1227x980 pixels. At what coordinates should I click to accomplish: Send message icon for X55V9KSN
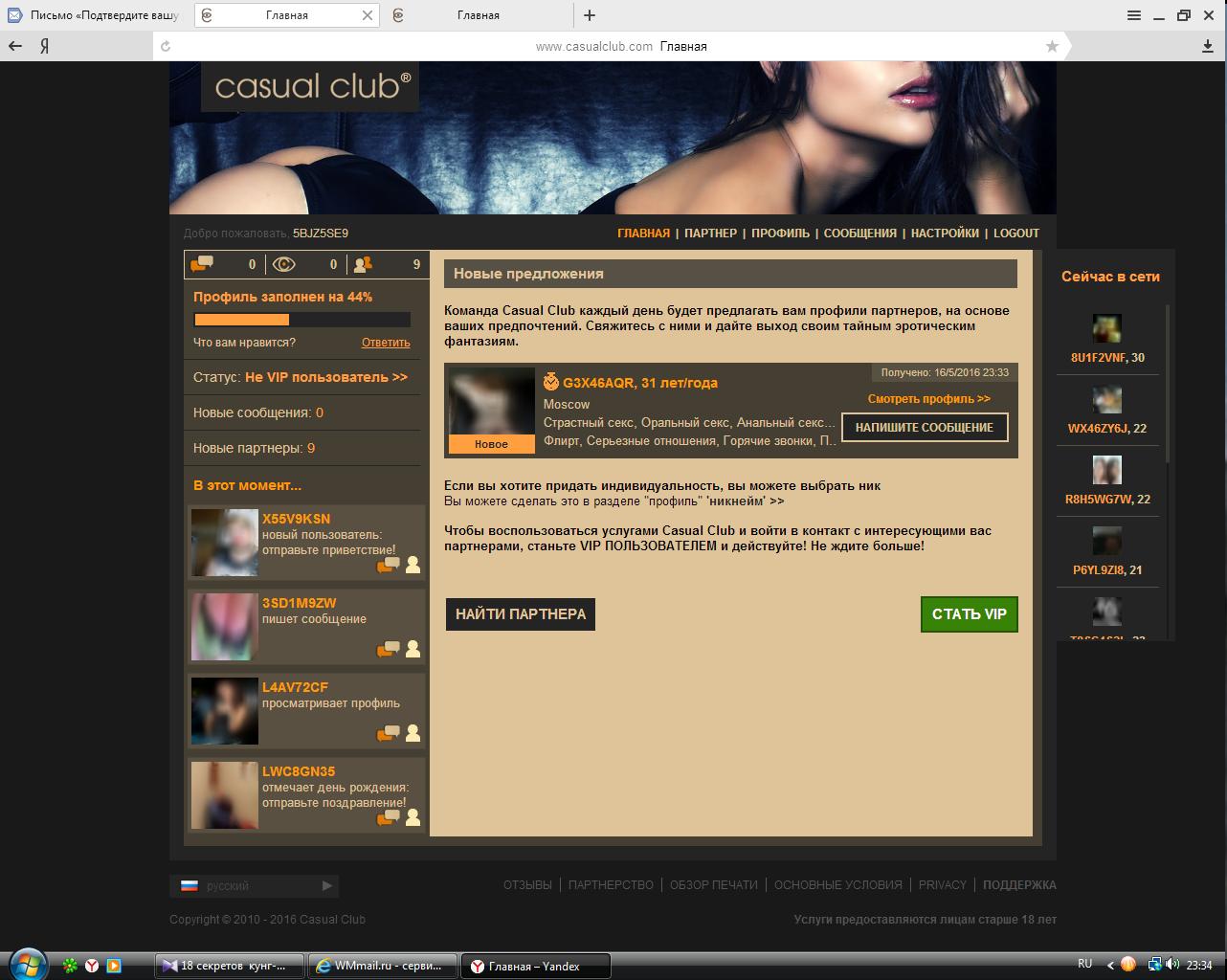389,565
